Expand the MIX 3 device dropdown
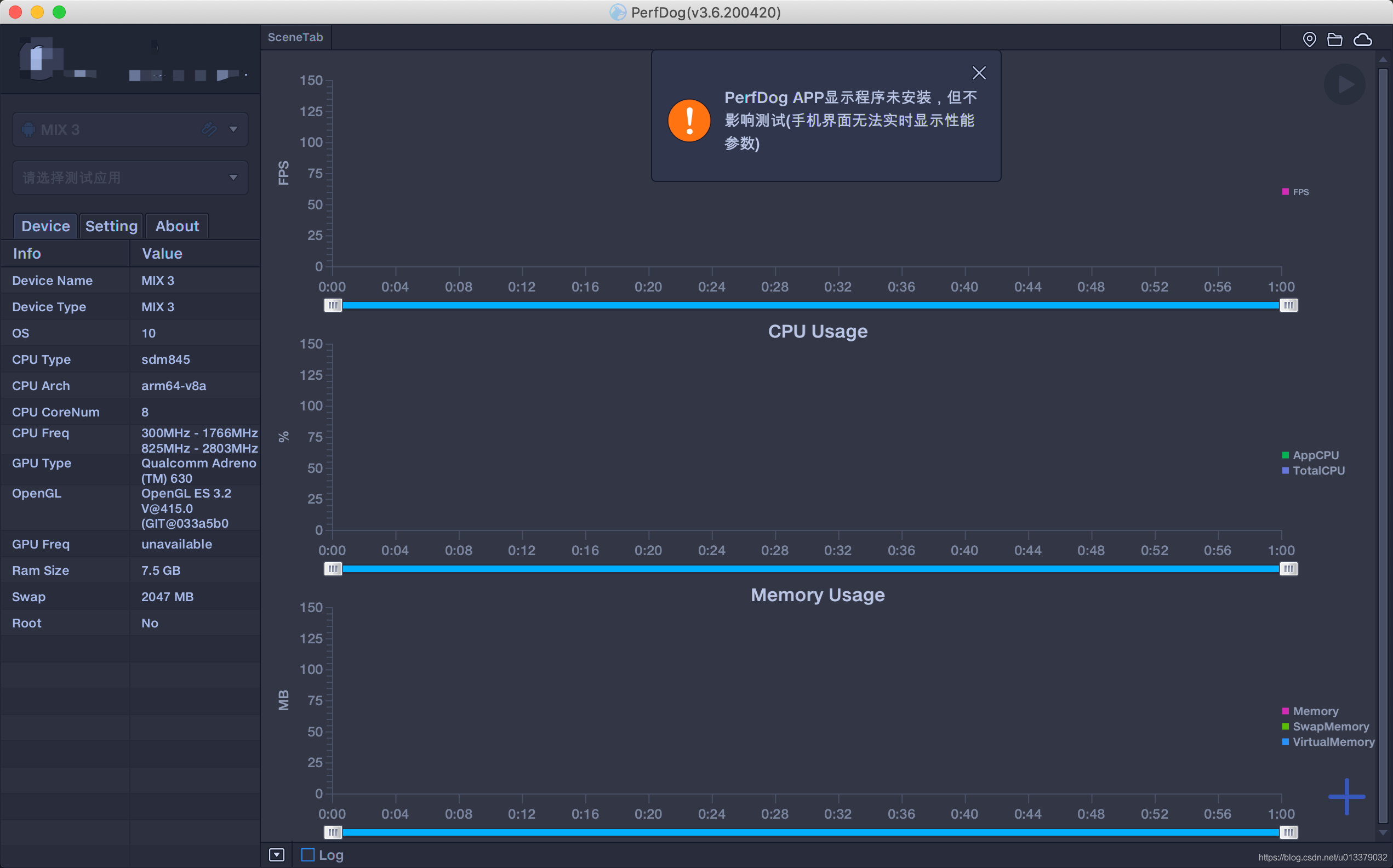The image size is (1393, 868). pyautogui.click(x=233, y=129)
